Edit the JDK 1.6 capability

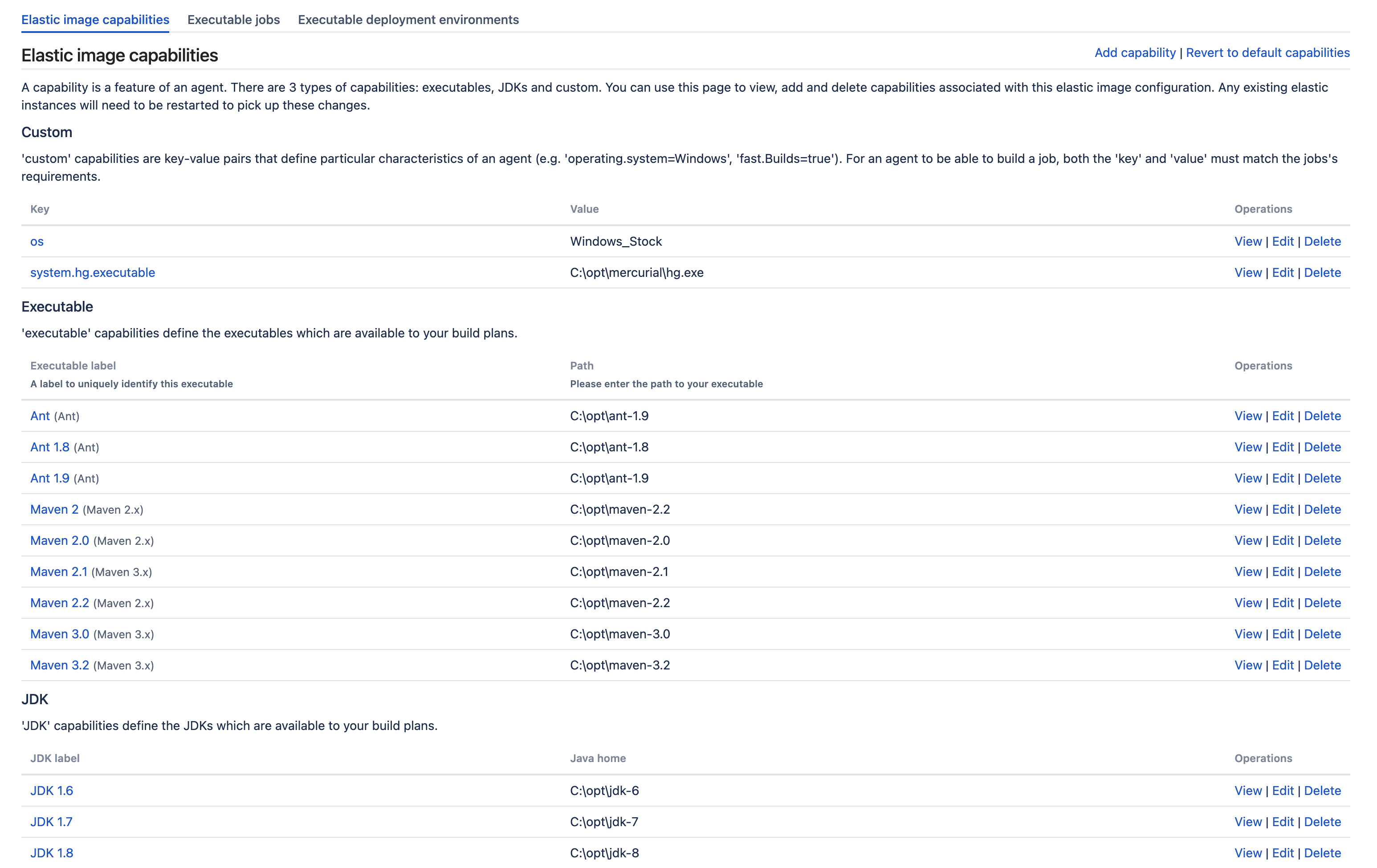click(1283, 790)
